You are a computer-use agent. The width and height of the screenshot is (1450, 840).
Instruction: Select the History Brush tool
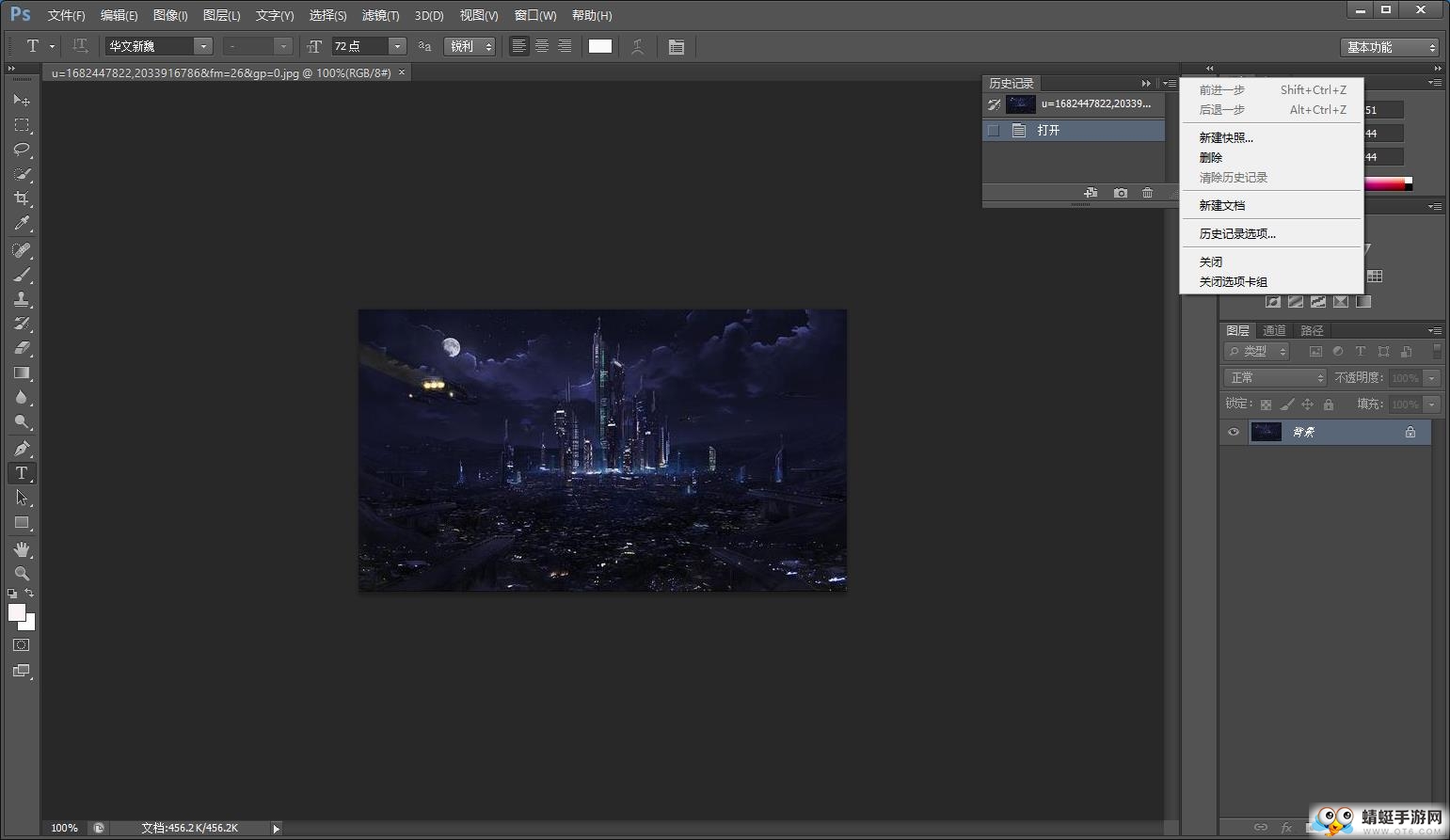[x=22, y=324]
